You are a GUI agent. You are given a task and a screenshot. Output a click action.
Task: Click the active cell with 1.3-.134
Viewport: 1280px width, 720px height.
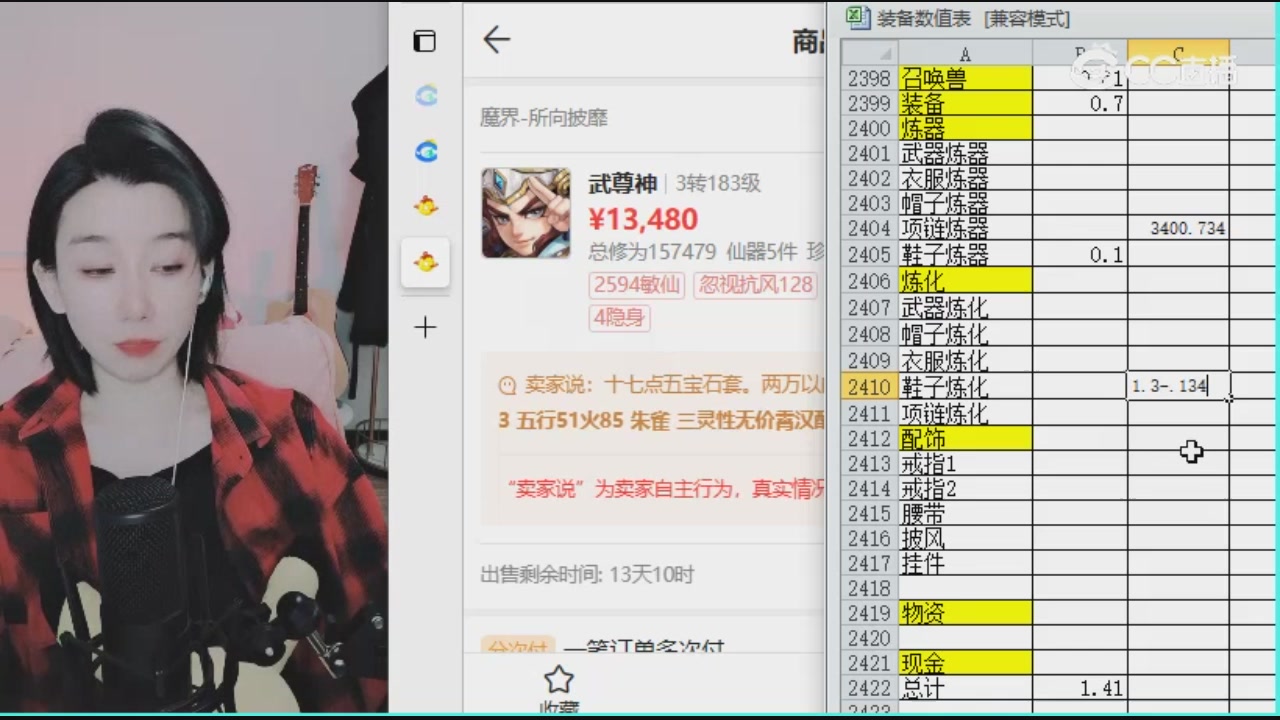[1178, 386]
